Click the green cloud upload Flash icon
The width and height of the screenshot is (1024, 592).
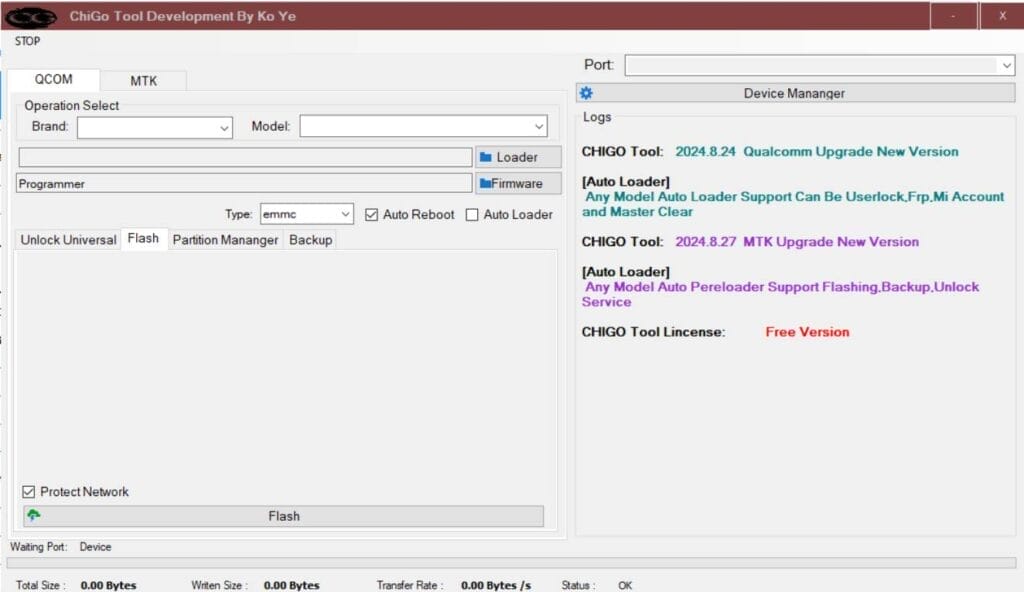click(x=34, y=516)
